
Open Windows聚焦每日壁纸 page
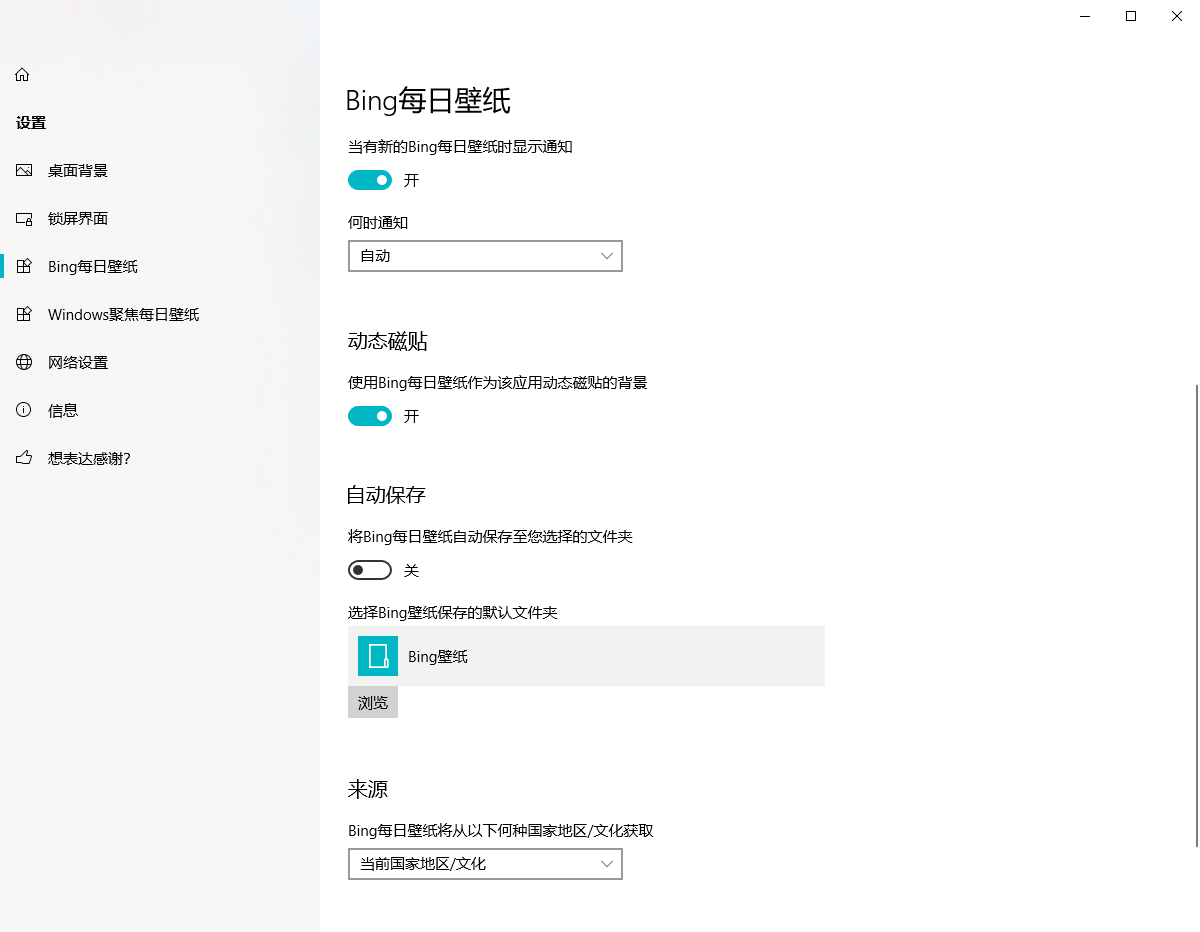pyautogui.click(x=160, y=315)
